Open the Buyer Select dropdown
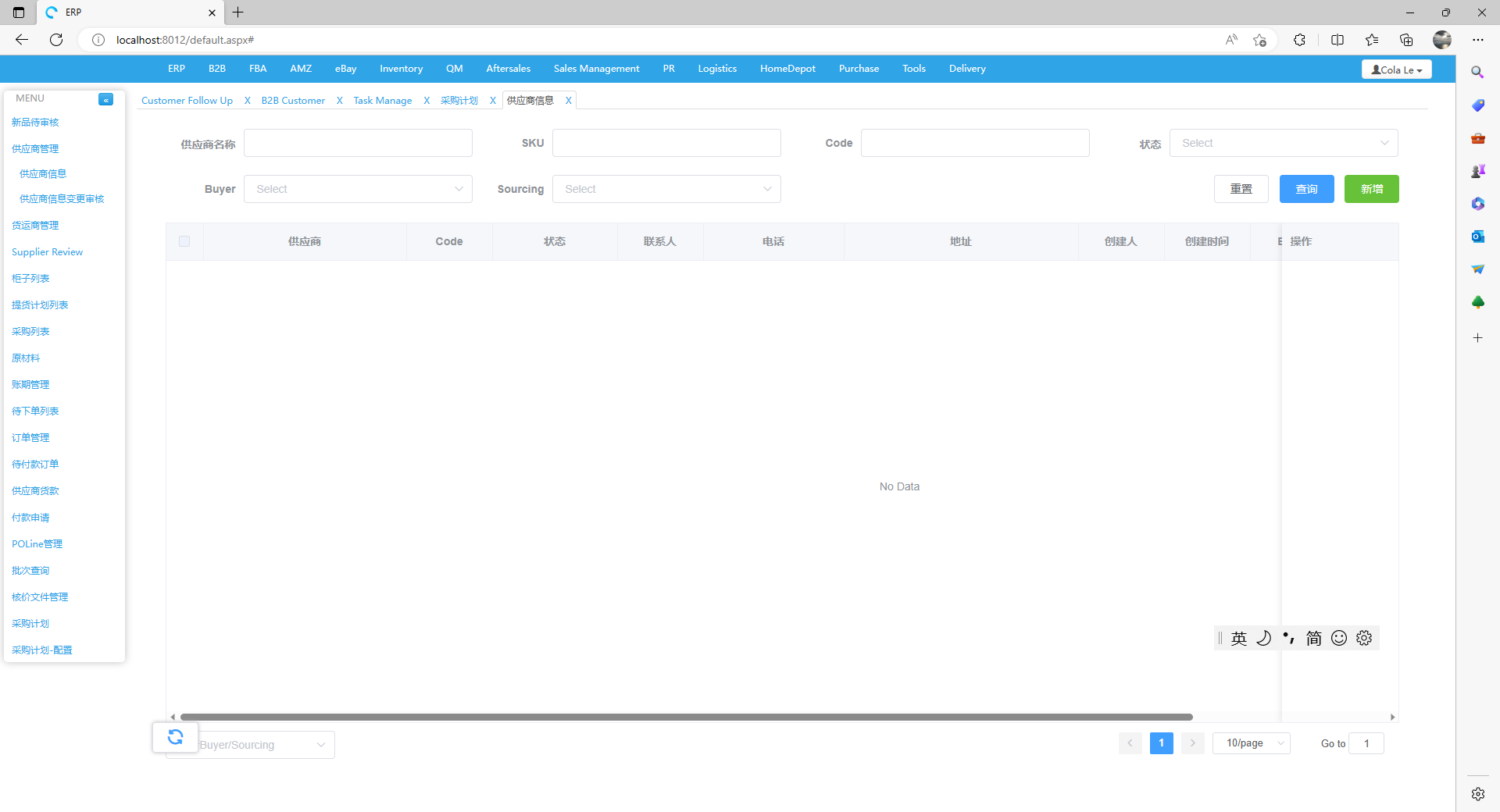Screen dimensions: 1500x812 click(x=358, y=189)
